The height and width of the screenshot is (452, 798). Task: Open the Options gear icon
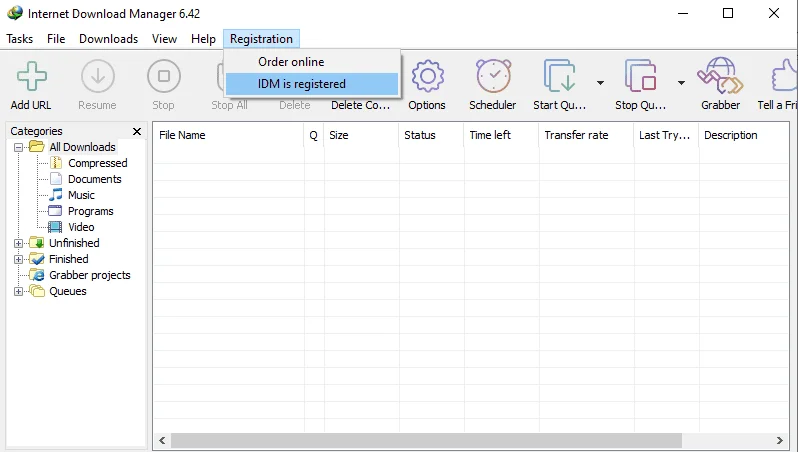(x=428, y=76)
